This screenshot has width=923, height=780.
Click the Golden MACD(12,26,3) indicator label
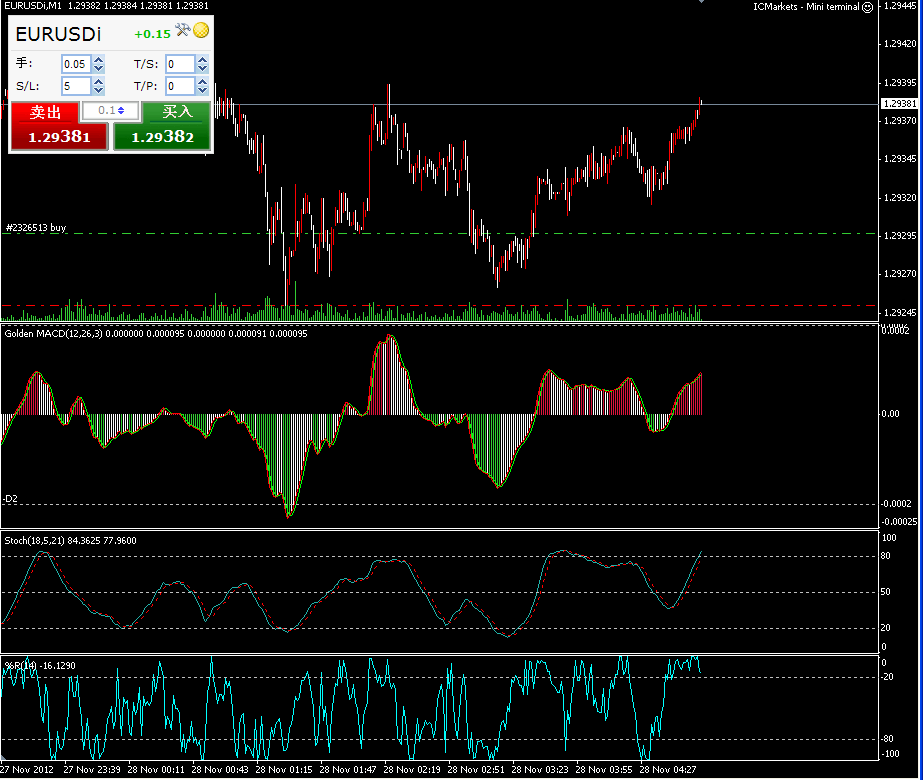coord(54,334)
